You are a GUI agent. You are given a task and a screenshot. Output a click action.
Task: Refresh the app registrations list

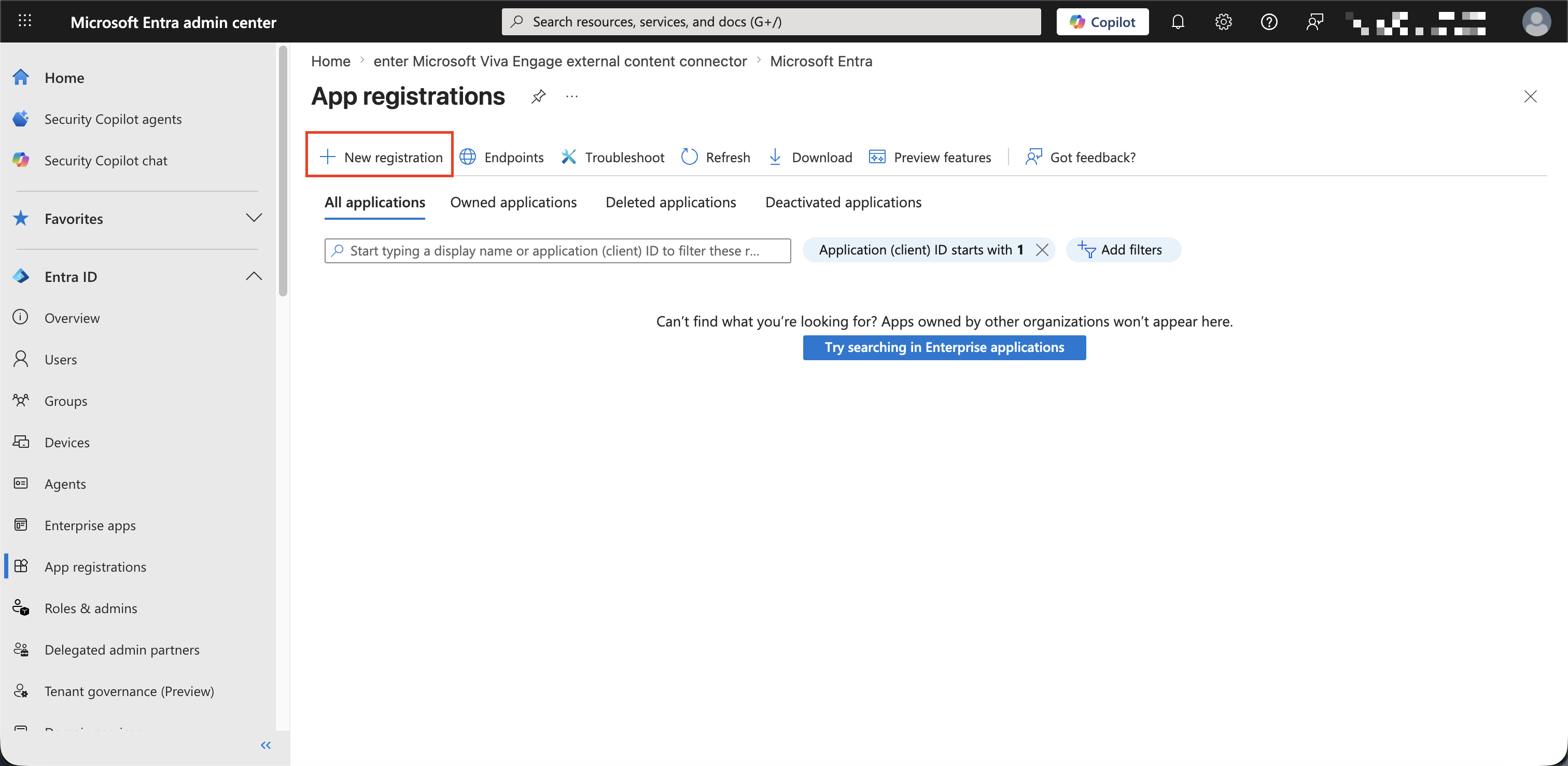pos(716,157)
